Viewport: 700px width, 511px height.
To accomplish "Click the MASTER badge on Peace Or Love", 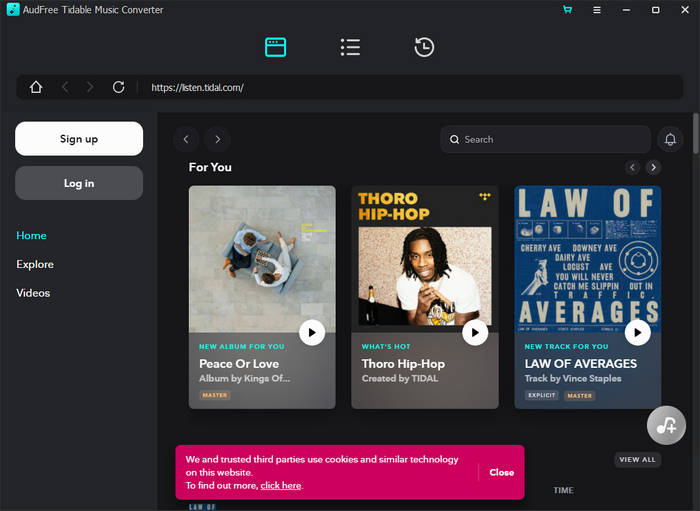I will pyautogui.click(x=215, y=395).
